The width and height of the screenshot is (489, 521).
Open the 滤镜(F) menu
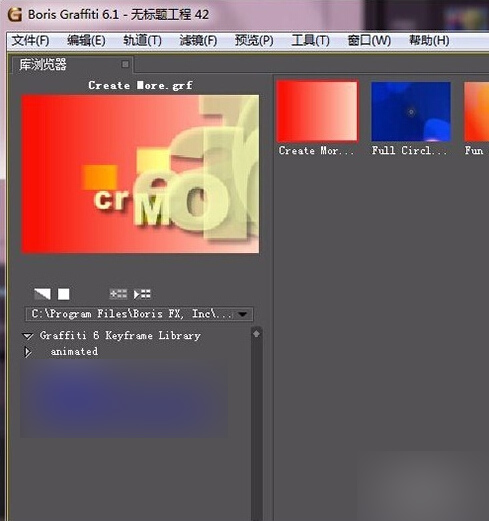point(198,41)
